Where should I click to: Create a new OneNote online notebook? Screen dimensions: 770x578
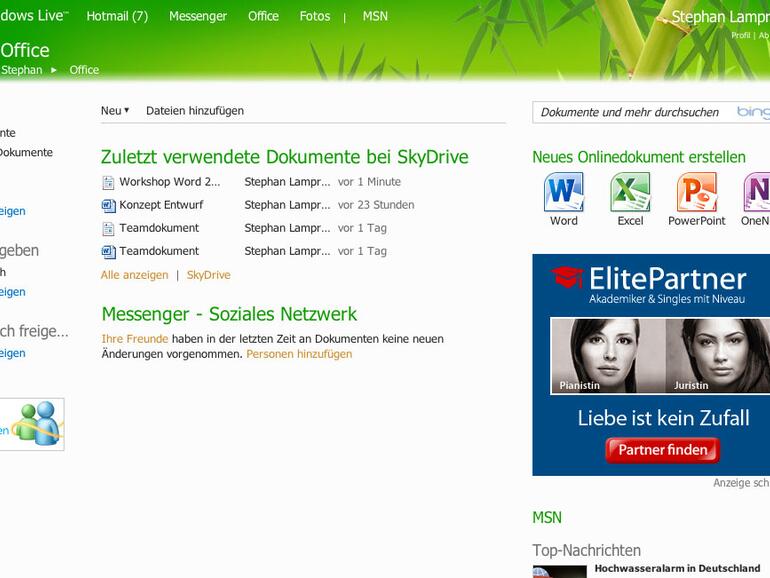coord(756,199)
